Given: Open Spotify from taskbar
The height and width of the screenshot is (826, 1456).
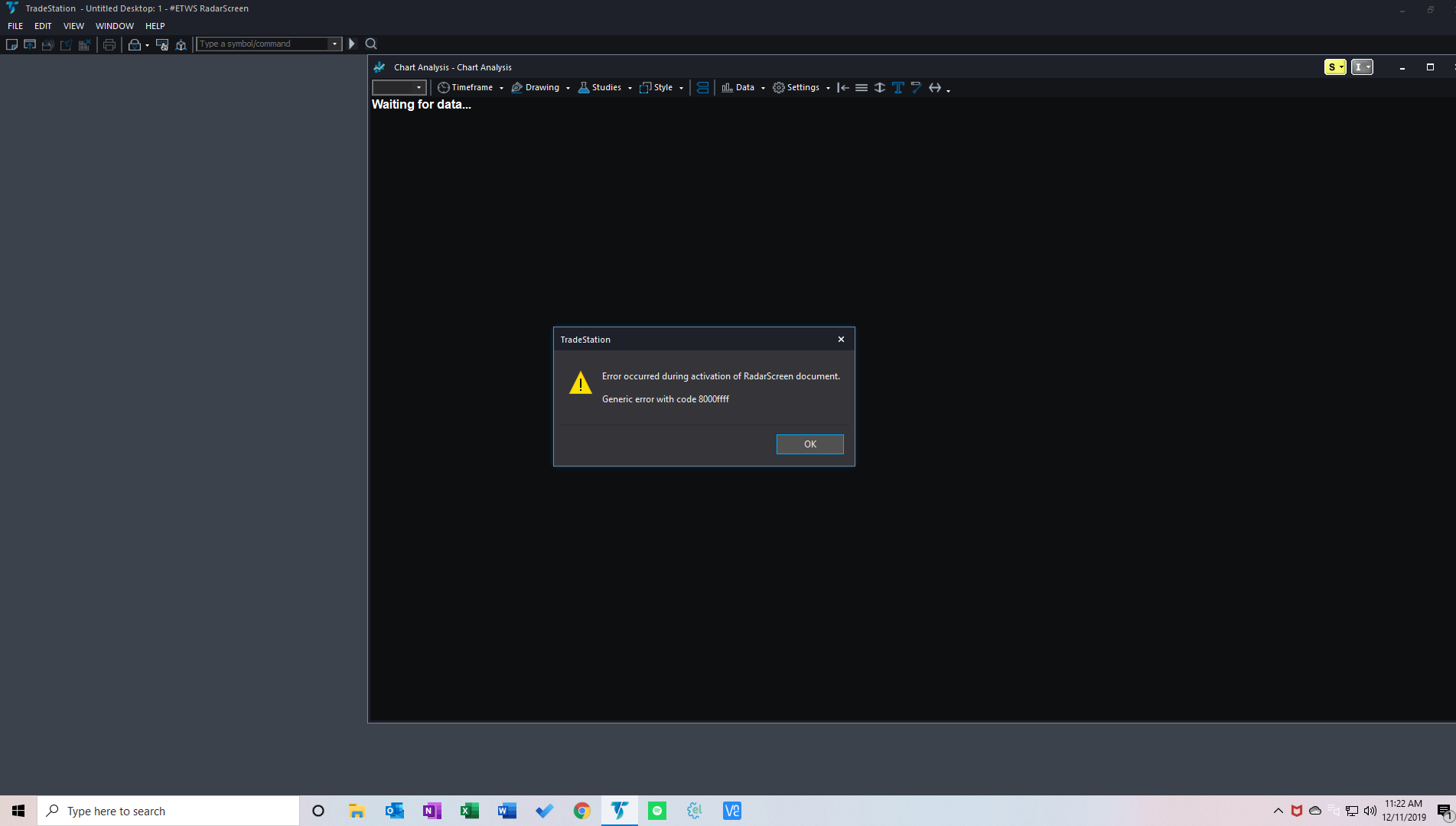Looking at the screenshot, I should point(656,811).
